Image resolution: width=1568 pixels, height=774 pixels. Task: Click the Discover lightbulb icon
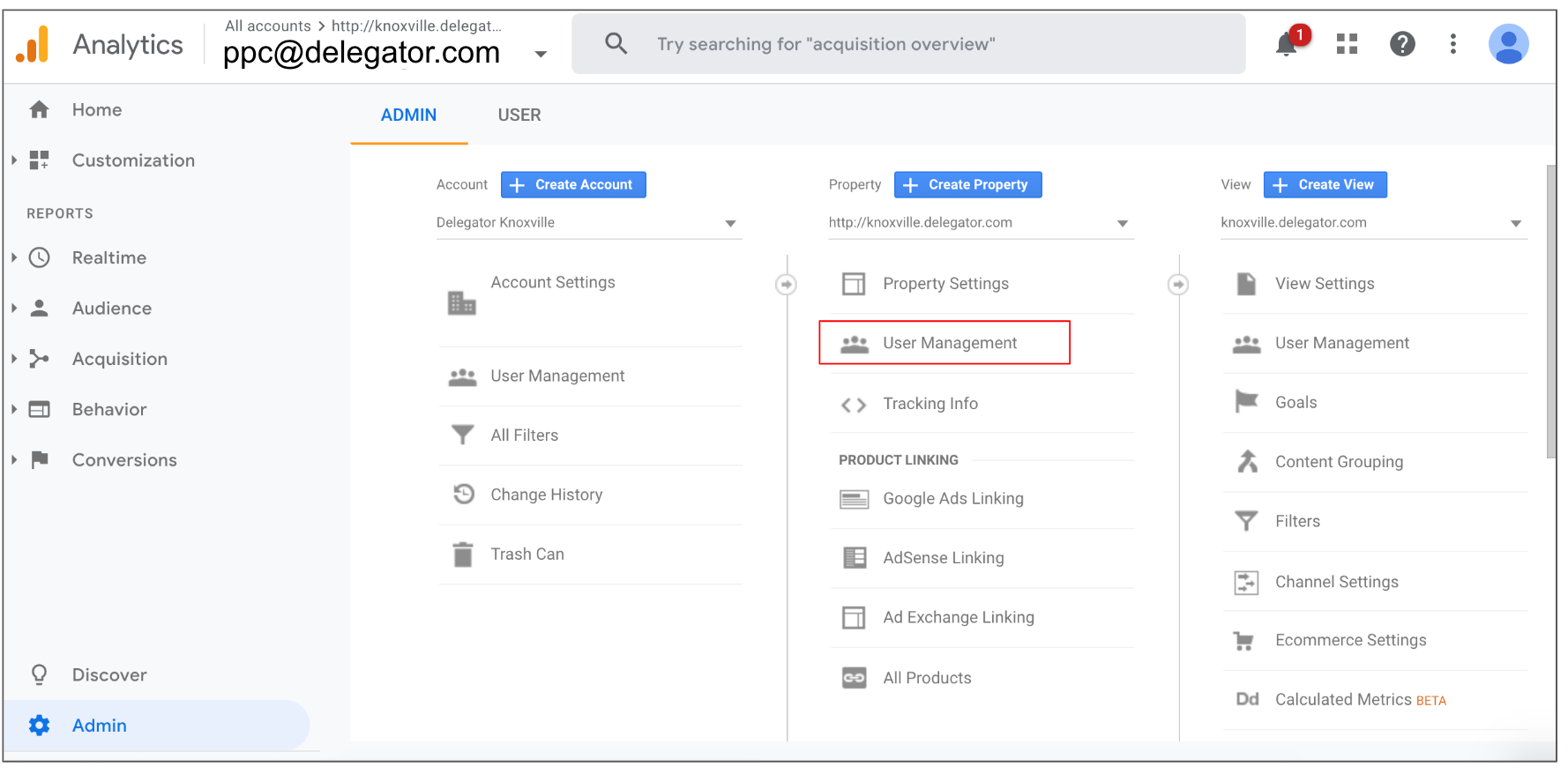39,674
